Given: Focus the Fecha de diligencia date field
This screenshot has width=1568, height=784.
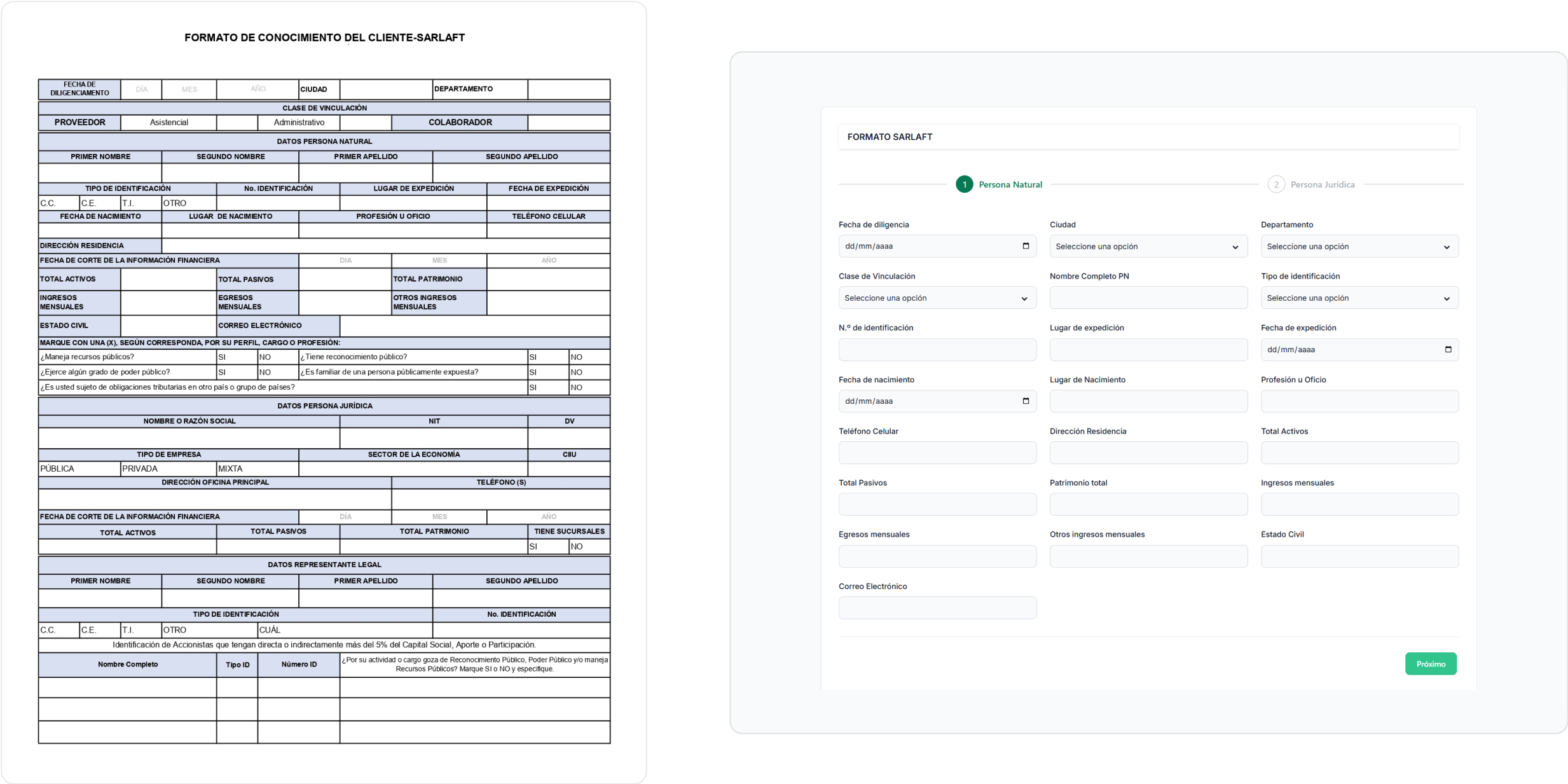Looking at the screenshot, I should point(937,246).
